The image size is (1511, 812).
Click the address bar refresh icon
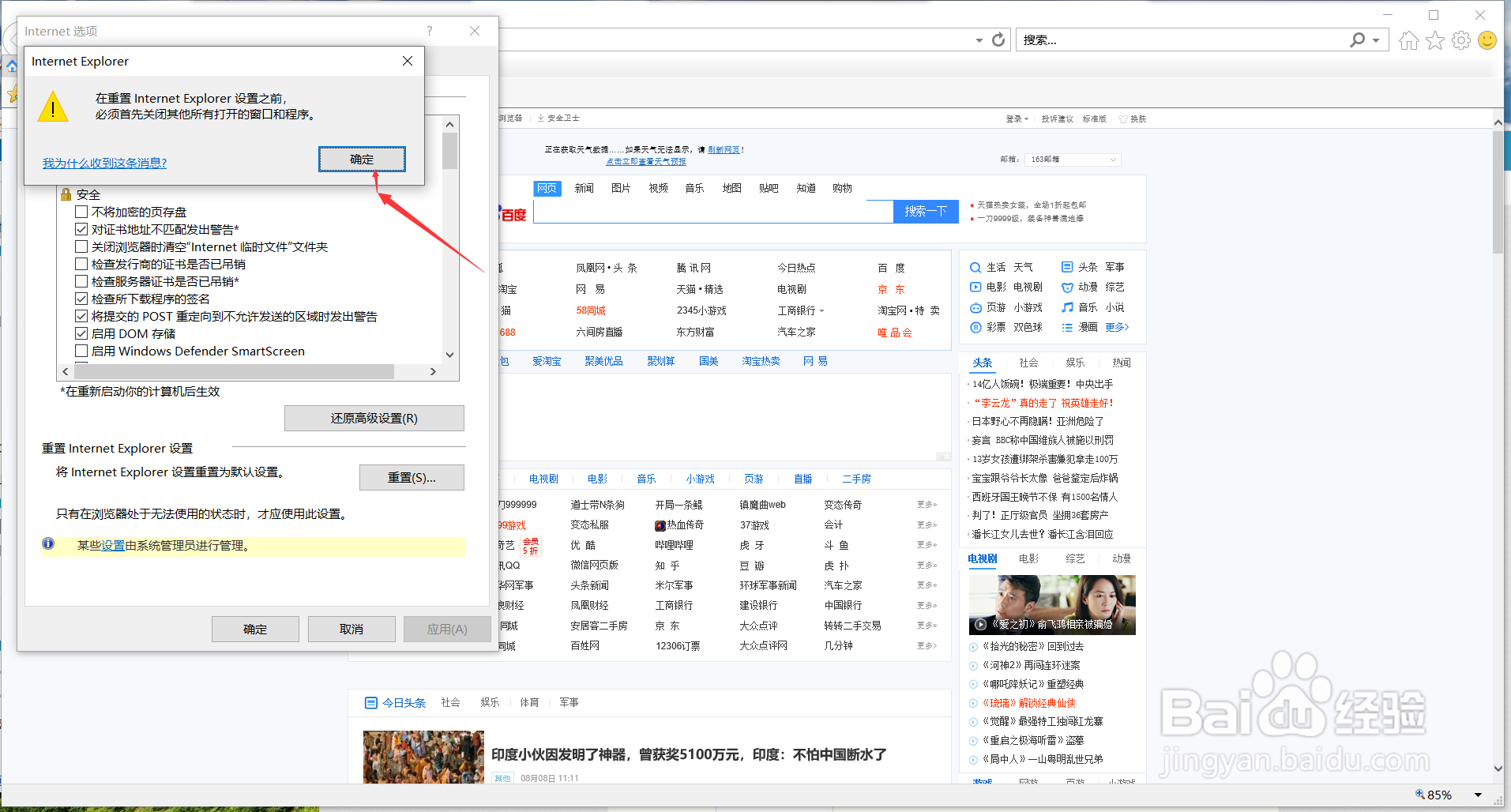[998, 39]
